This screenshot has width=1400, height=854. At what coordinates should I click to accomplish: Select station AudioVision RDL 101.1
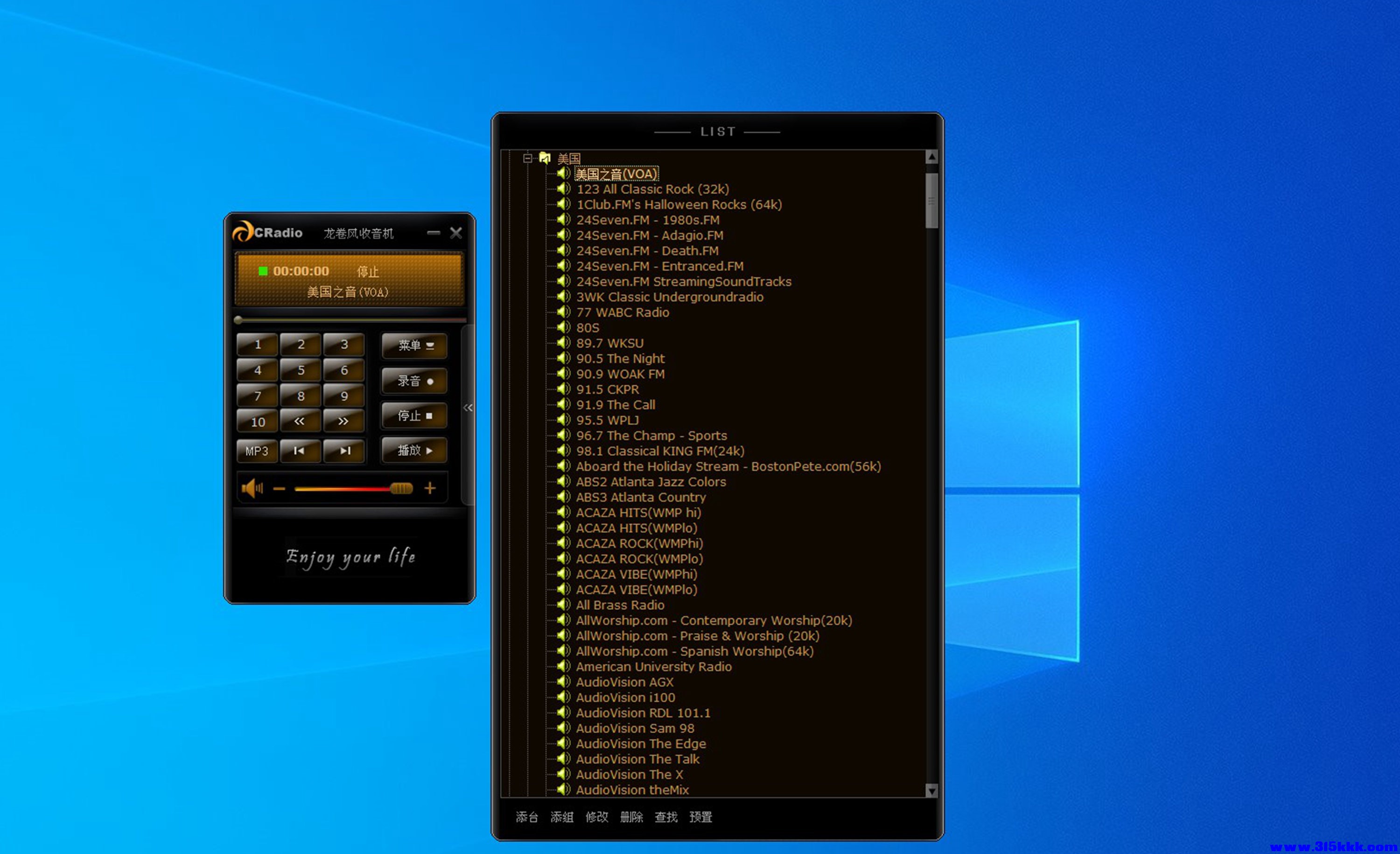click(x=643, y=713)
